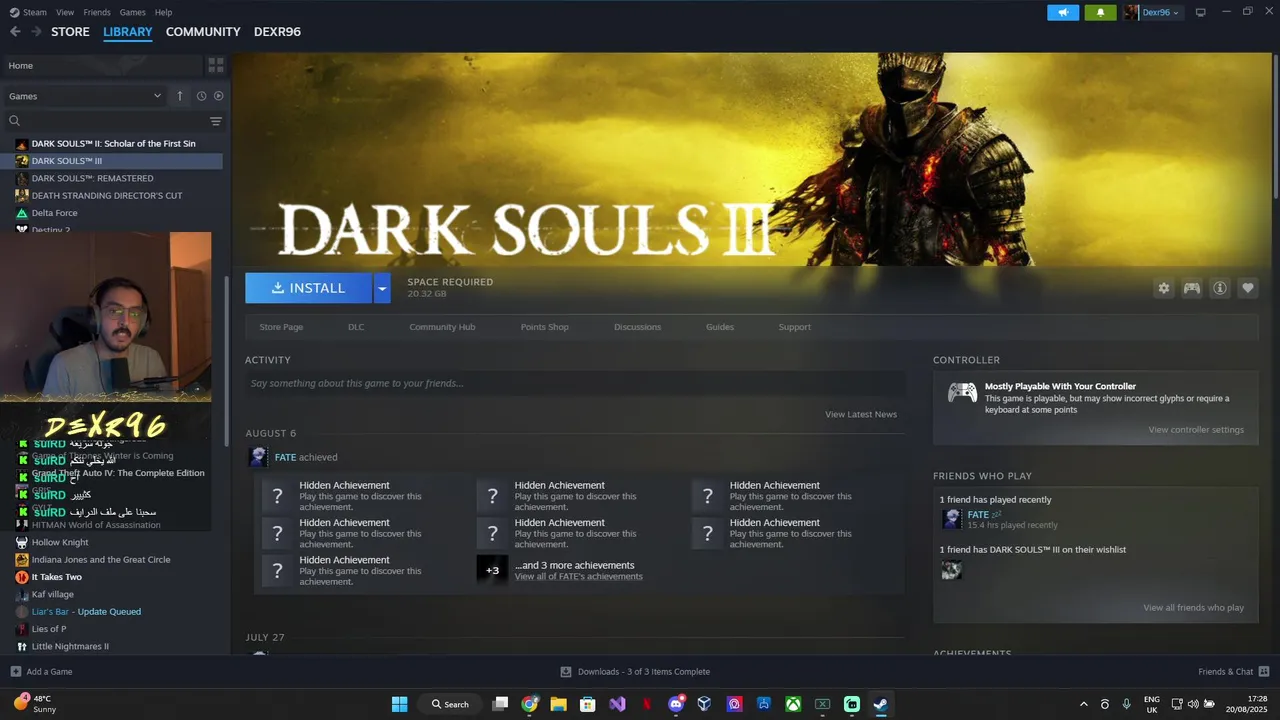The width and height of the screenshot is (1280, 720).
Task: Click the blue INSTALL button
Action: (309, 288)
